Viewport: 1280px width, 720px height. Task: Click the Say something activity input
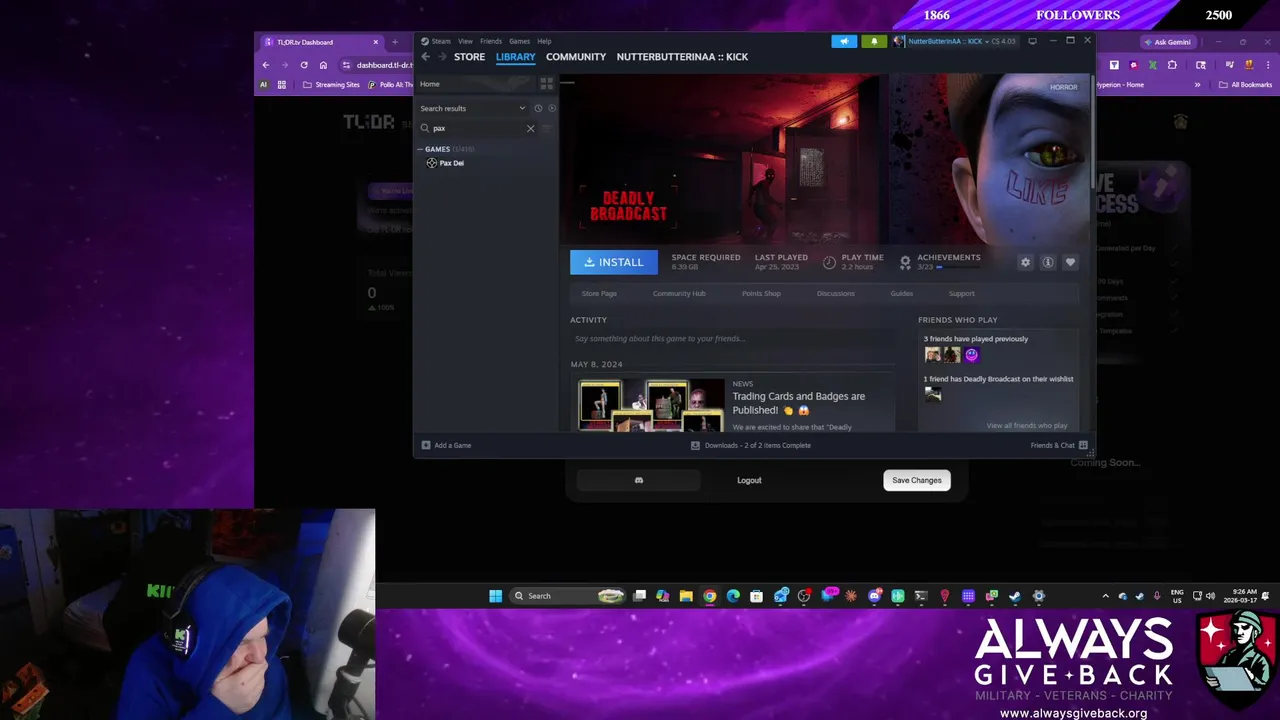pyautogui.click(x=732, y=339)
